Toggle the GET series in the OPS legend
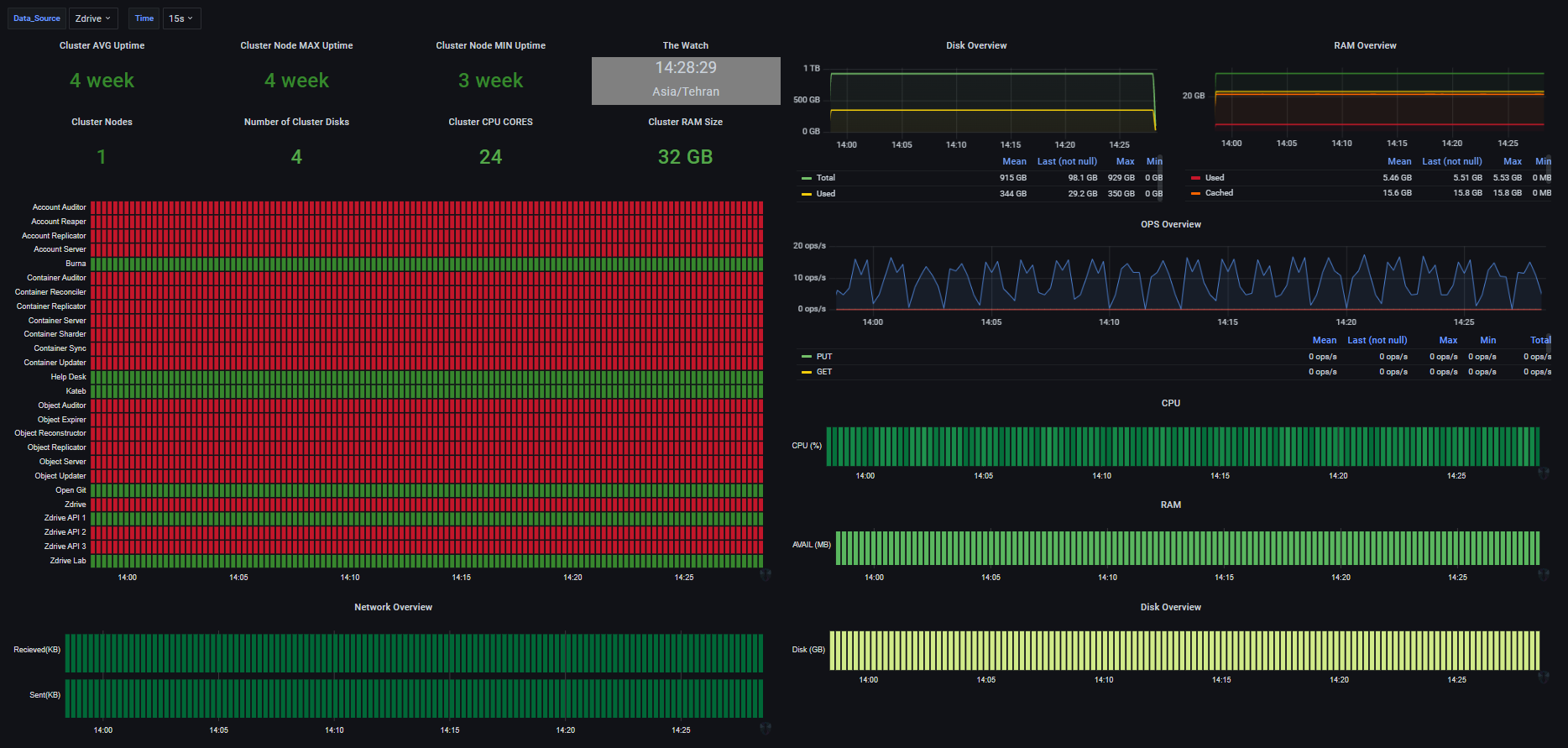The width and height of the screenshot is (1568, 748). pos(824,372)
